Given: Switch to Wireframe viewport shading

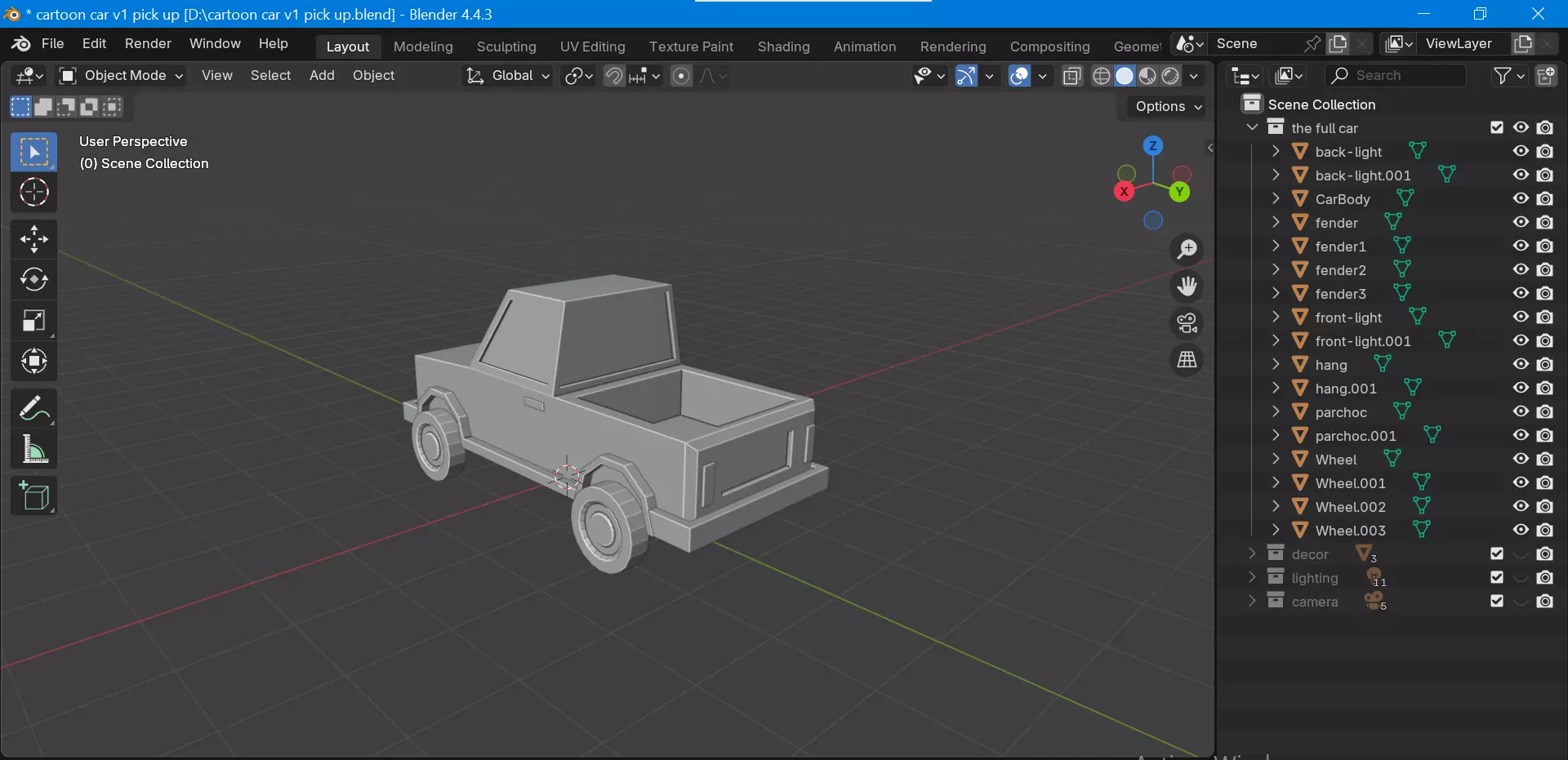Looking at the screenshot, I should (1102, 76).
